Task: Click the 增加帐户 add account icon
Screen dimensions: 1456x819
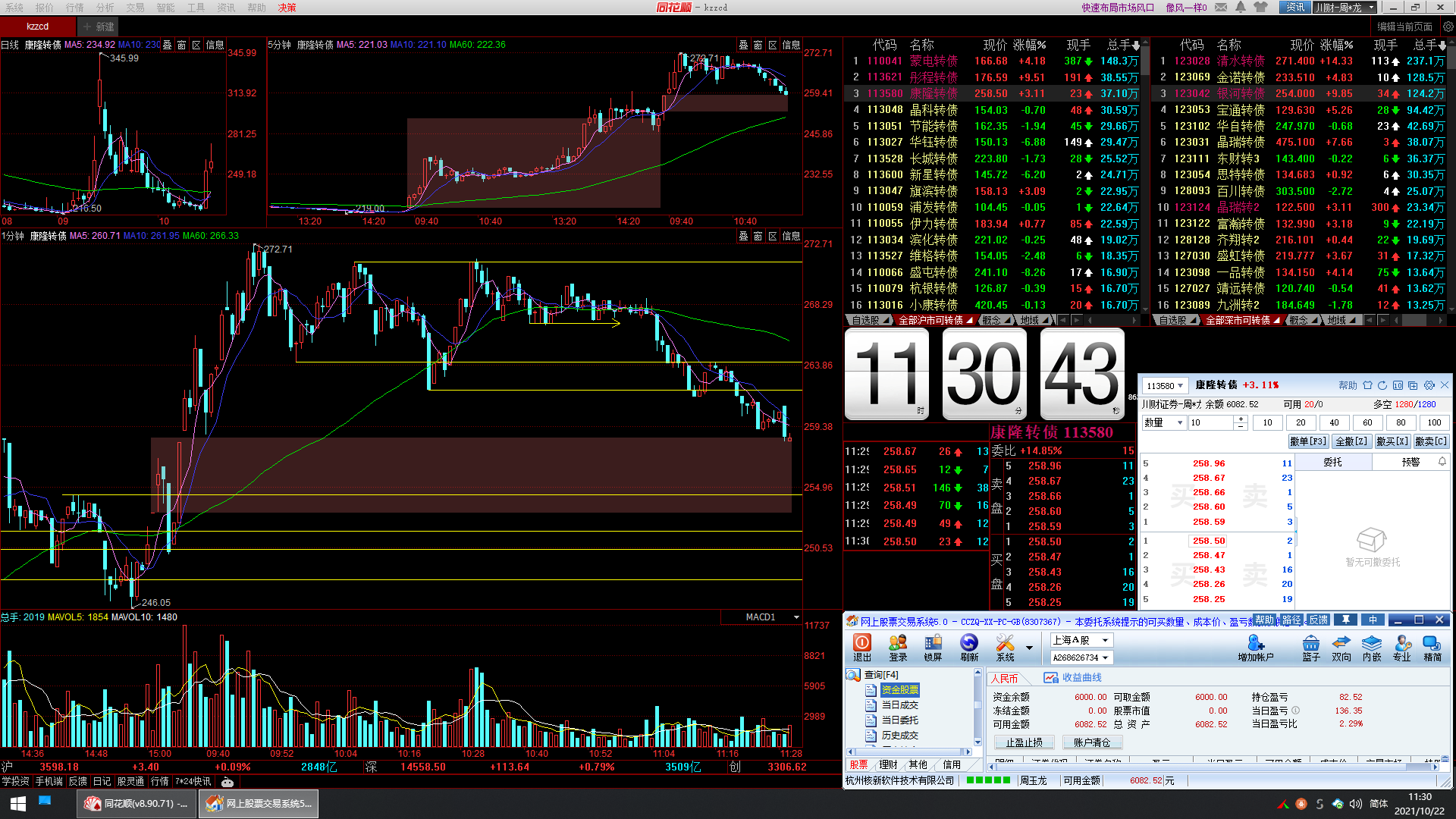Action: pyautogui.click(x=1256, y=648)
